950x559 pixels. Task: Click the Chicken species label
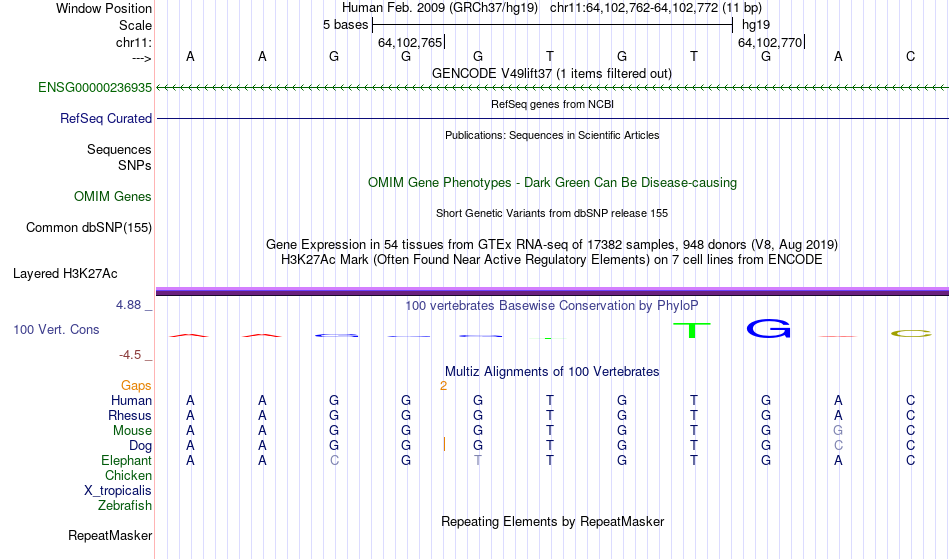128,476
